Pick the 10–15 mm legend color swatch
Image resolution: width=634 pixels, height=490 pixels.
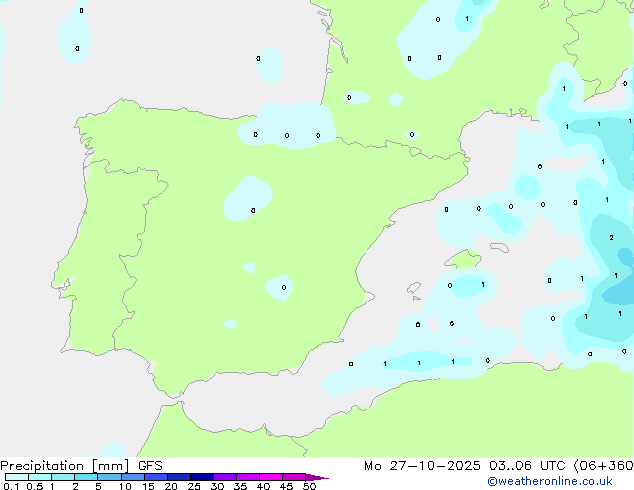tap(132, 477)
